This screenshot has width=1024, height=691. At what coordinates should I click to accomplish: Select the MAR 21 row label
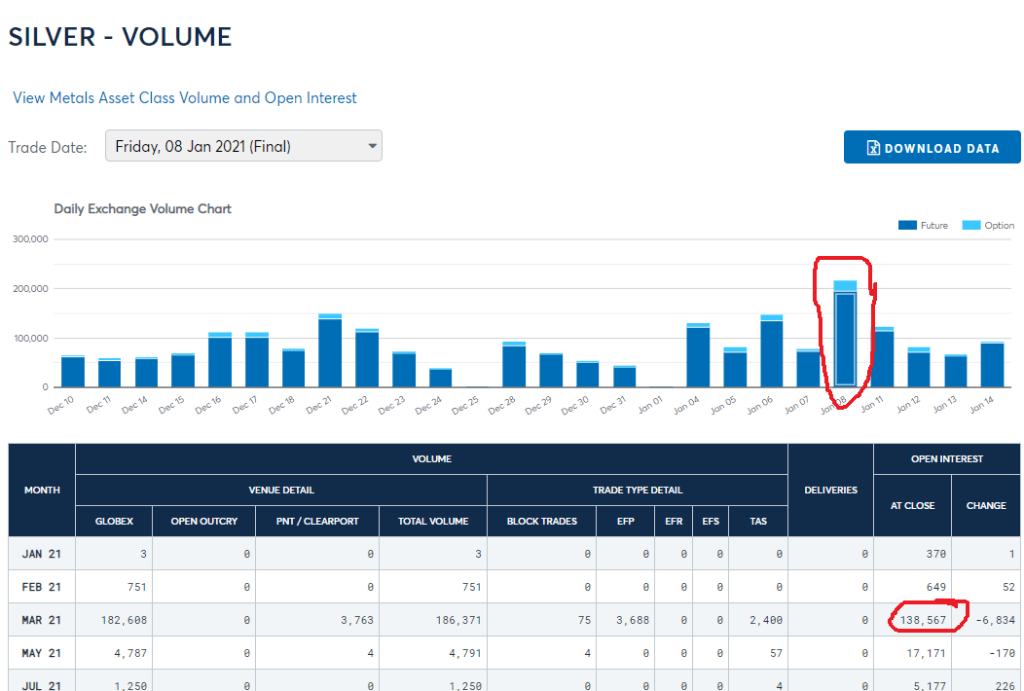pos(41,620)
